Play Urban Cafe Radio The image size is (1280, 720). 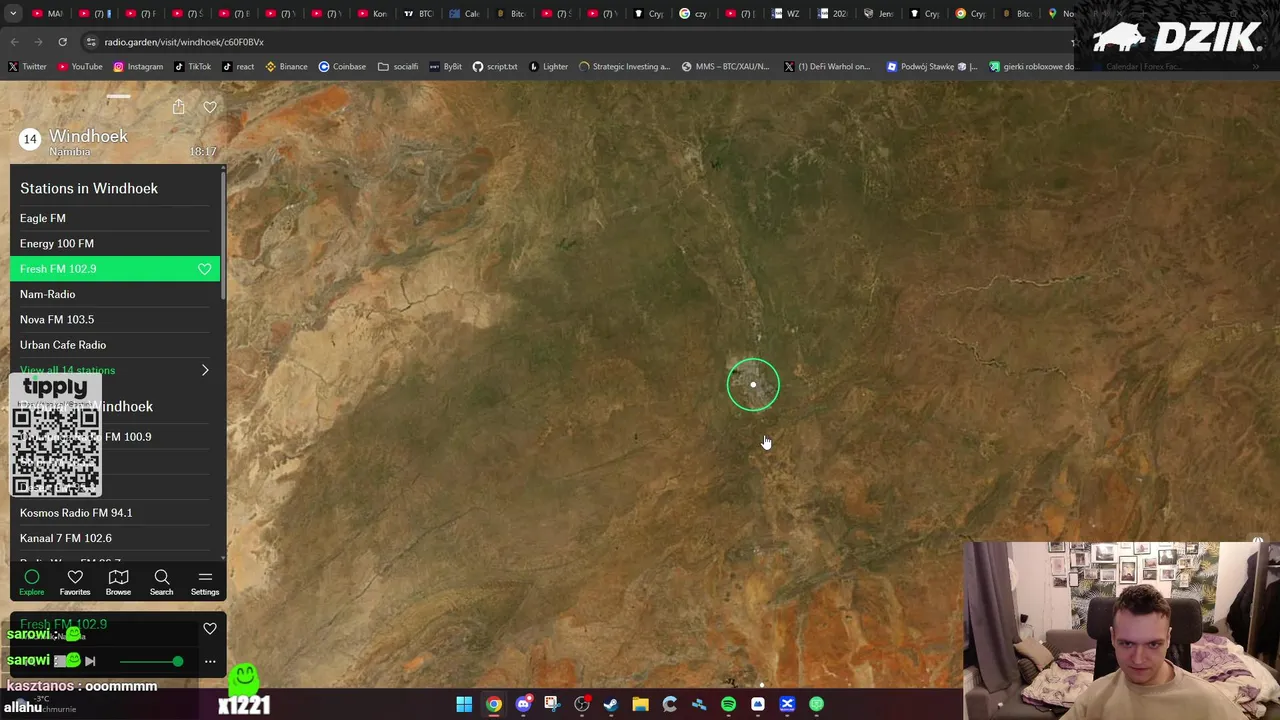coord(115,345)
